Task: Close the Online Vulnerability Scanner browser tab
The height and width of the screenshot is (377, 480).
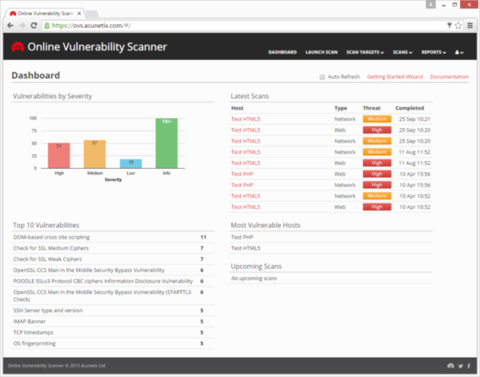Action: tap(79, 13)
